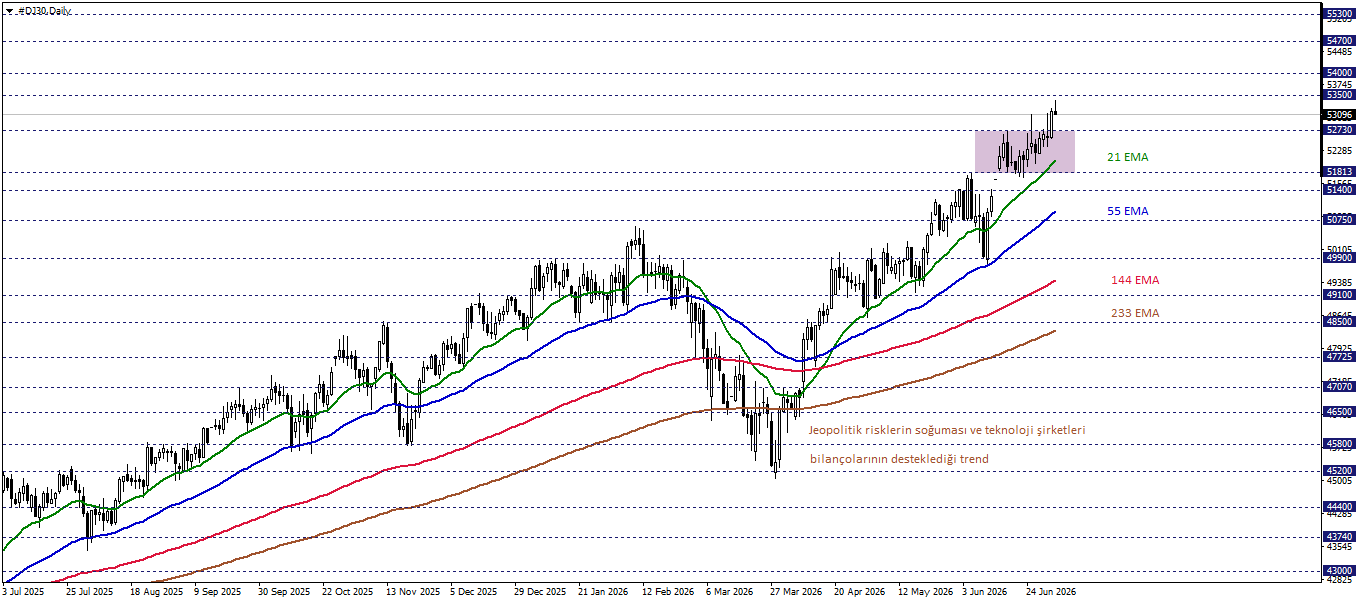
Task: Open the chart menu triangle beside #DJ30
Action: 9,10
